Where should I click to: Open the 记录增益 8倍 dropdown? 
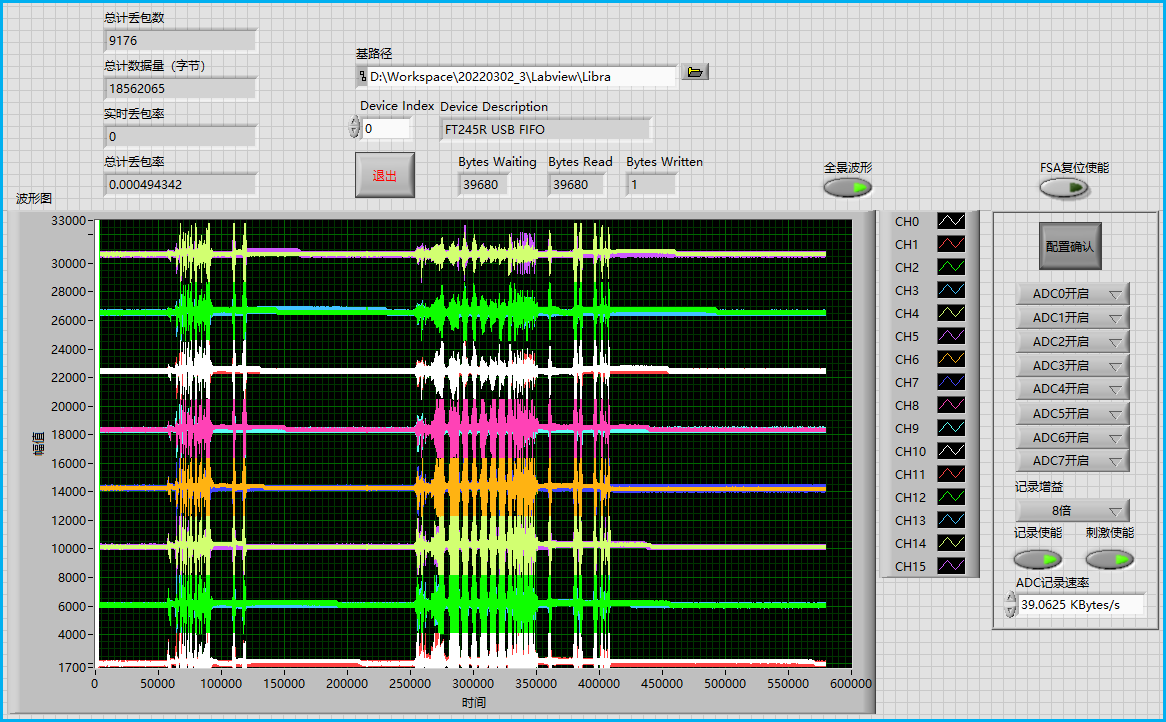coord(1071,511)
